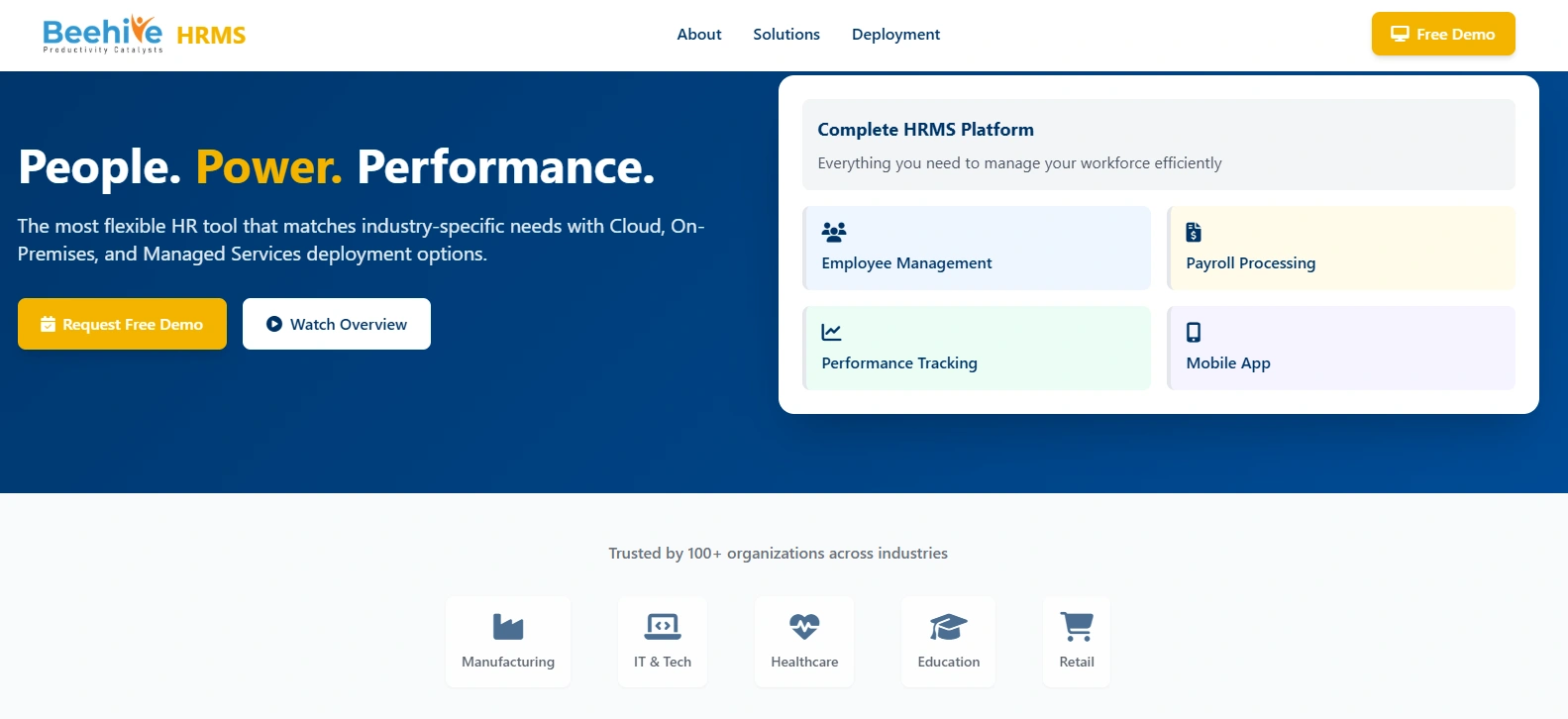The height and width of the screenshot is (719, 1568).
Task: Click Everything you need to manage subtitle
Action: (x=1019, y=163)
